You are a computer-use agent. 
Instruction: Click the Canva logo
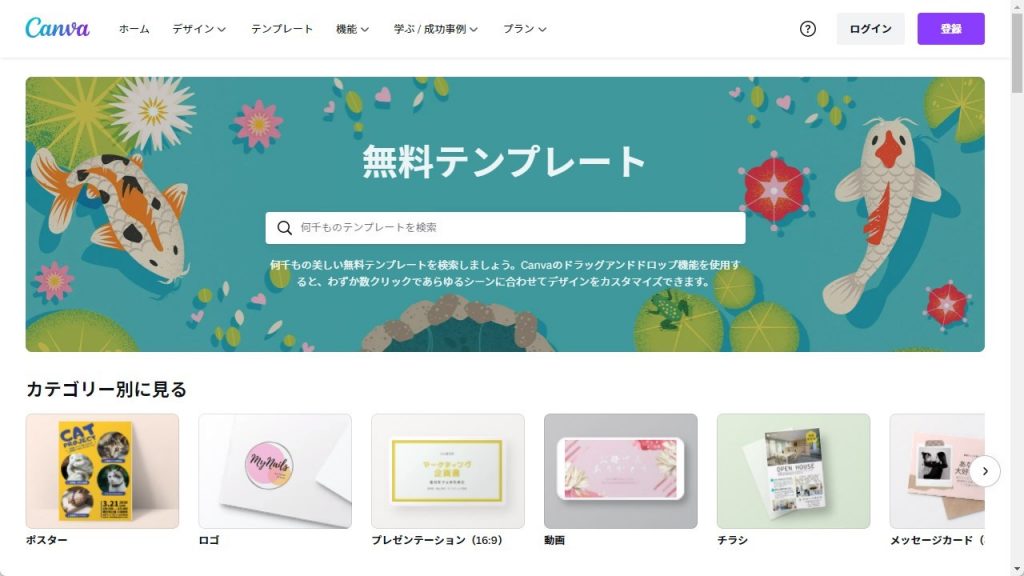tap(57, 28)
